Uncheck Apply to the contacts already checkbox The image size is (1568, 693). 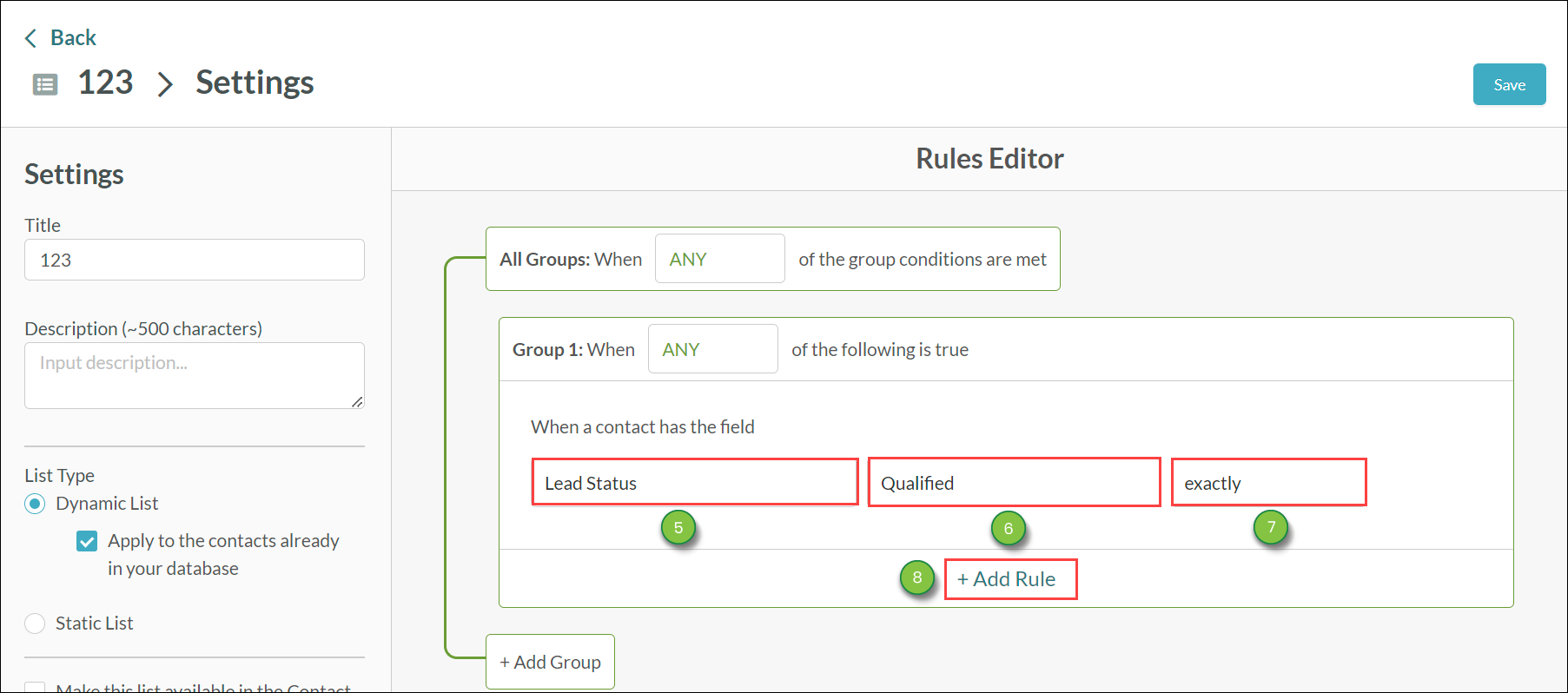pos(87,541)
